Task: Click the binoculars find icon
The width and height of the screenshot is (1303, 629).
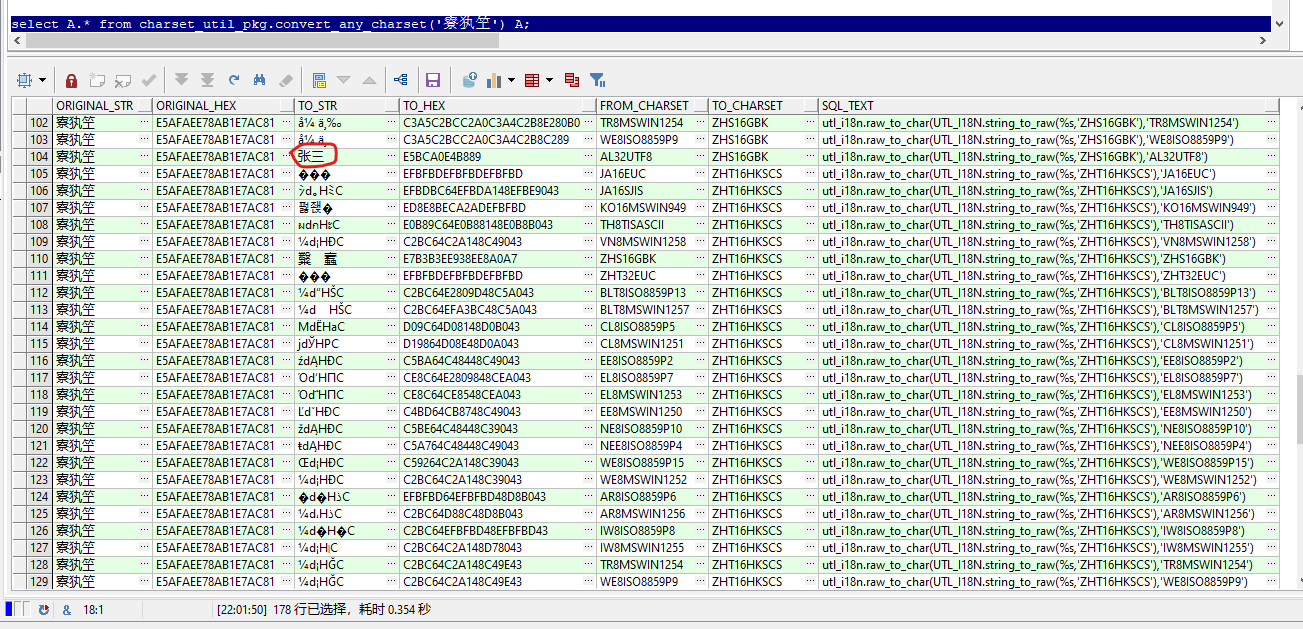Action: point(260,80)
